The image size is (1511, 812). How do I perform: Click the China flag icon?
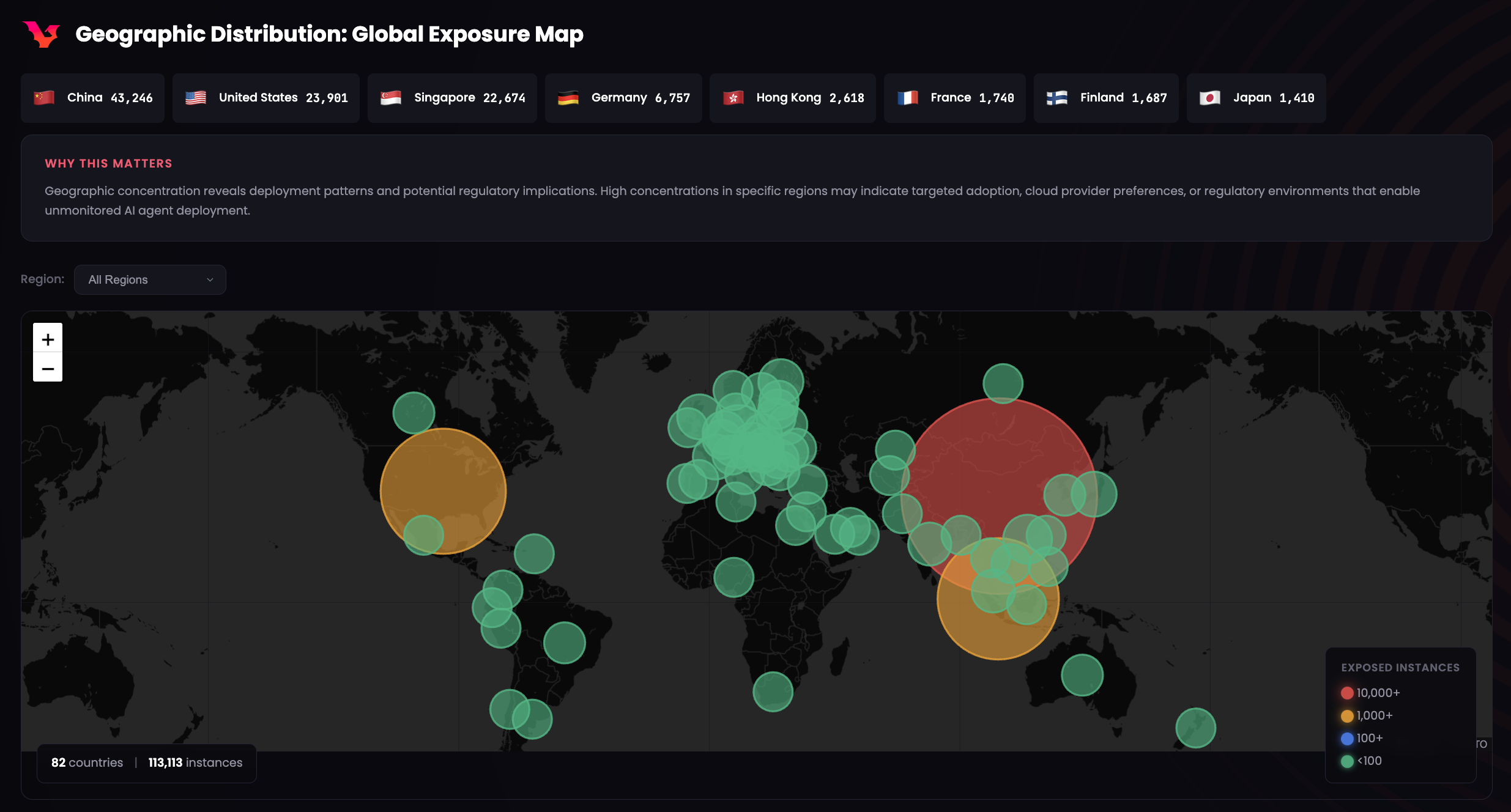tap(44, 98)
